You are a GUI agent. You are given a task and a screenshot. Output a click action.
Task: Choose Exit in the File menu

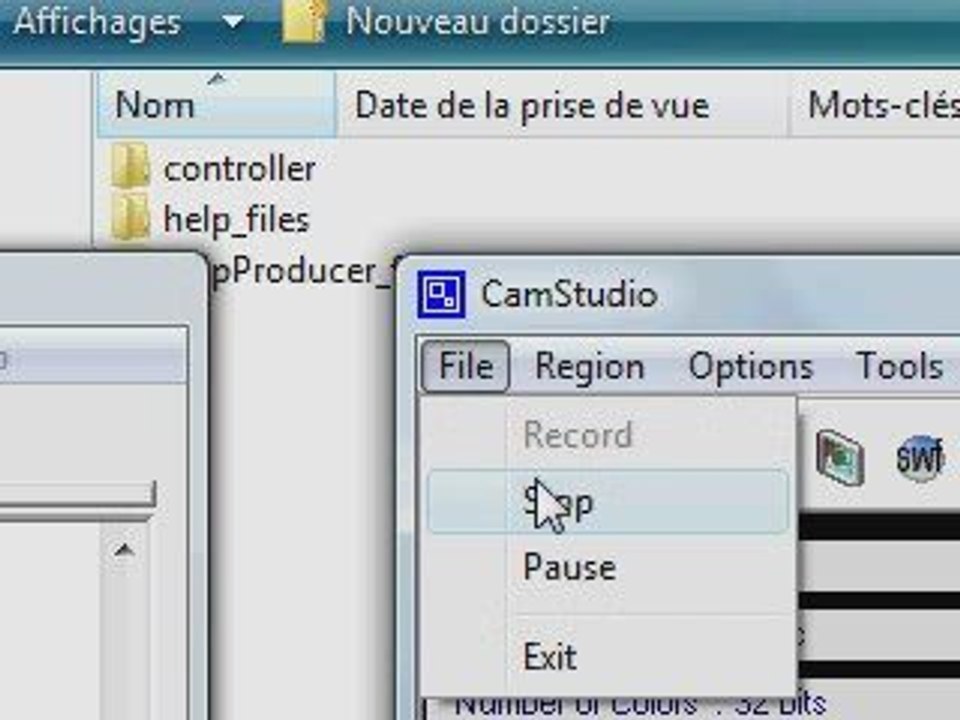[x=607, y=656]
